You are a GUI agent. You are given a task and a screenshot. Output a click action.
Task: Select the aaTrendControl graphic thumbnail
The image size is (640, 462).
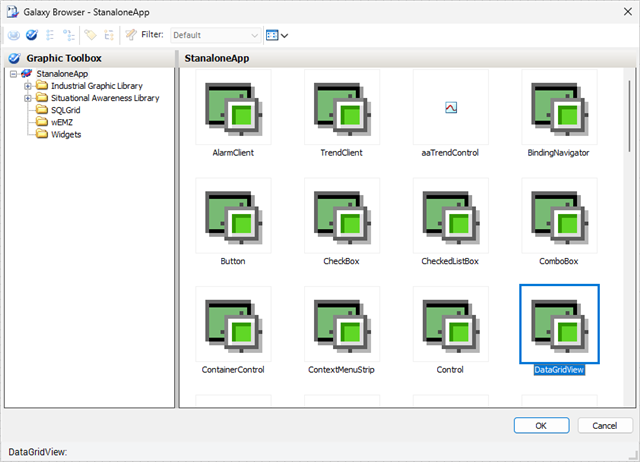451,107
